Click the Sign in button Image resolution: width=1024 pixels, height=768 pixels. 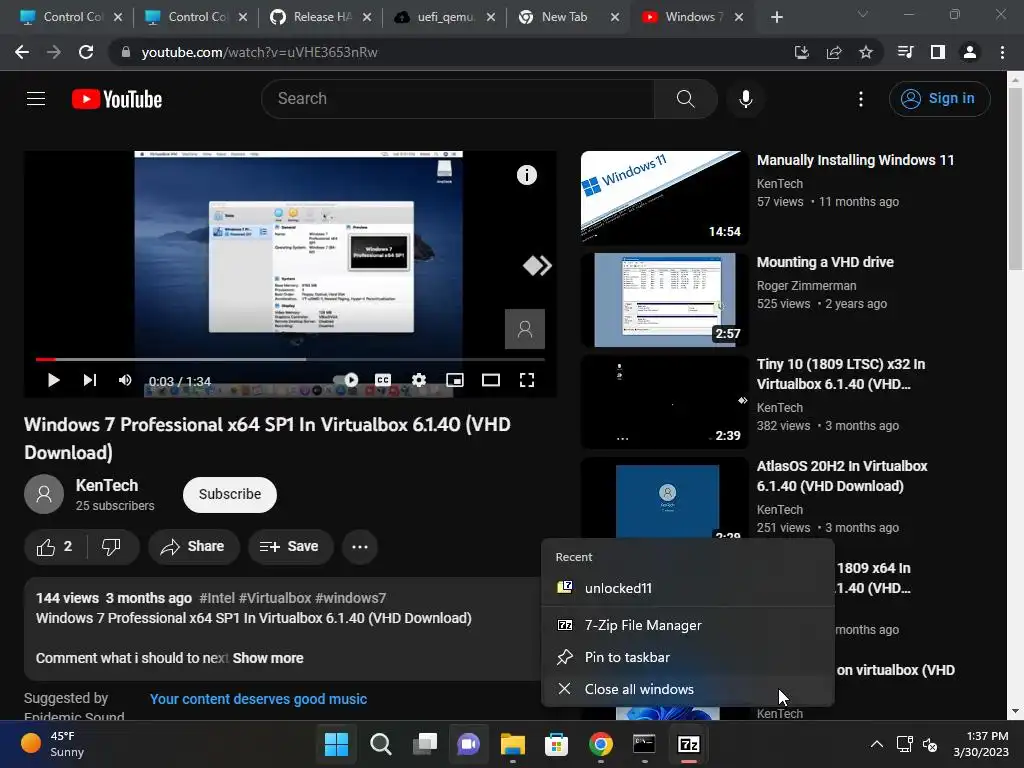click(939, 99)
